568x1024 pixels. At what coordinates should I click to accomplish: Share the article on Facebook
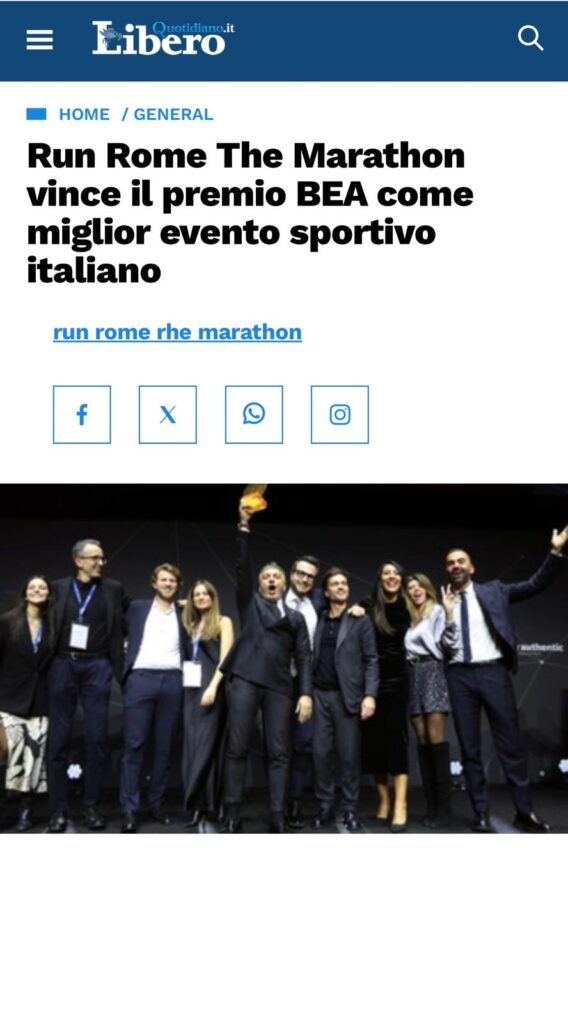[82, 415]
